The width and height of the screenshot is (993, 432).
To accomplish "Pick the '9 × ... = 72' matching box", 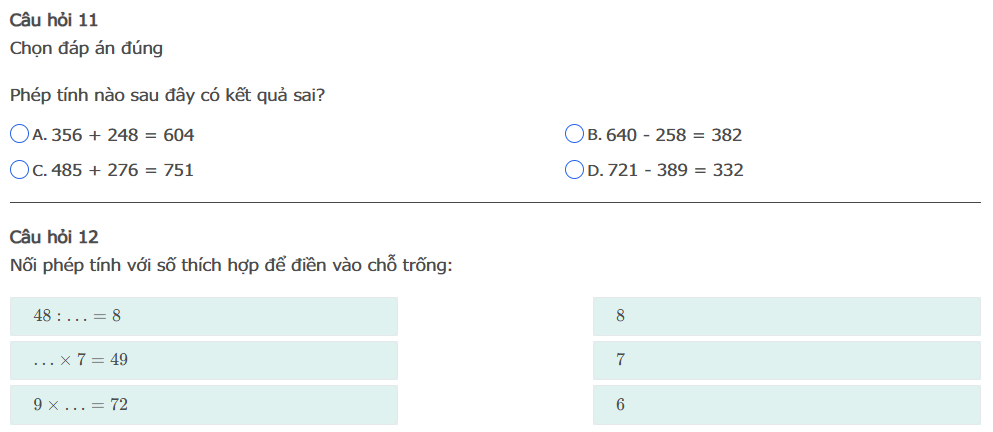I will (x=204, y=405).
